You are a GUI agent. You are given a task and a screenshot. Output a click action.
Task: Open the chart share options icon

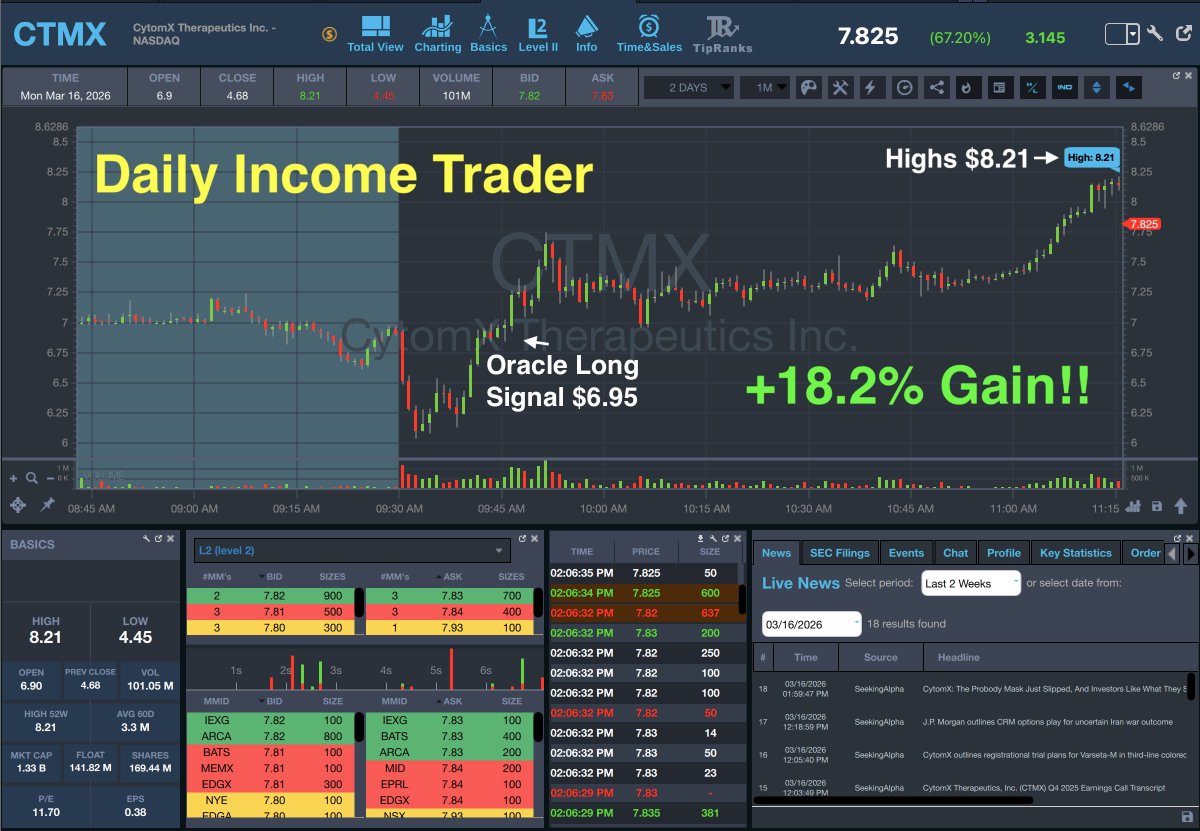pyautogui.click(x=937, y=88)
